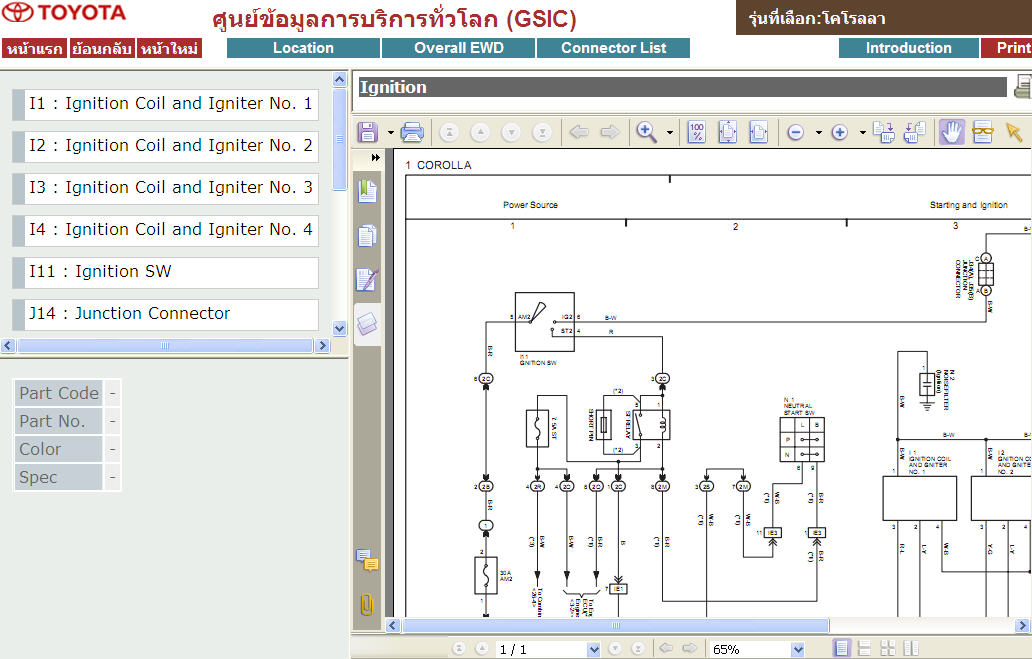Click the หน้าใหม่ new page button
Viewport: 1032px width, 659px height.
(169, 49)
